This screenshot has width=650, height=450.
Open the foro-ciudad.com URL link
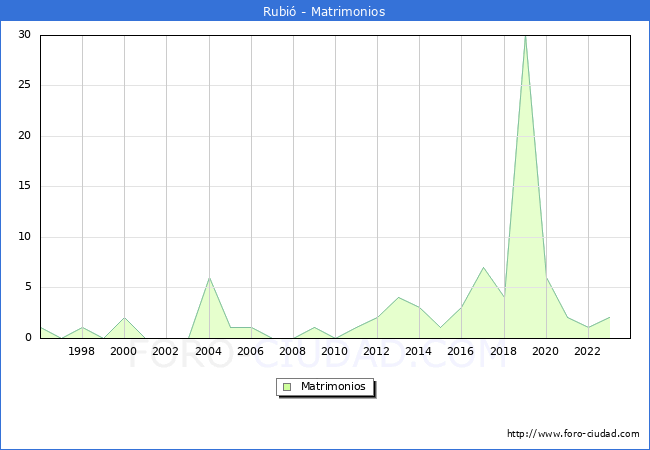573,434
